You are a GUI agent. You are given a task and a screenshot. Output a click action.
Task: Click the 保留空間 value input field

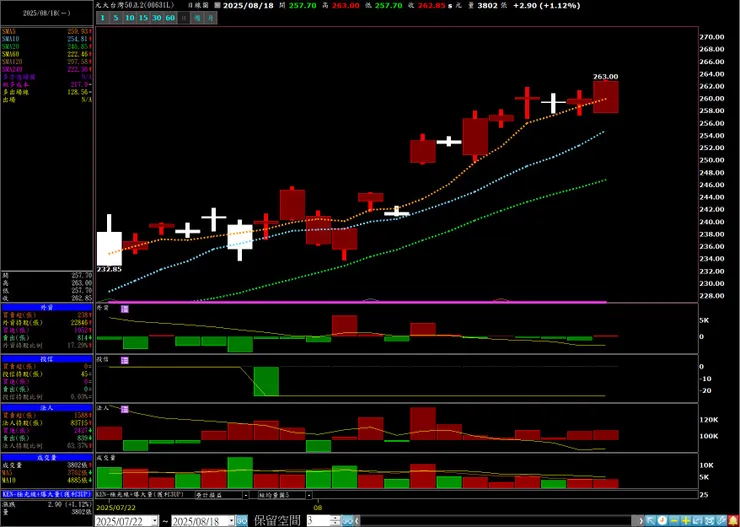tap(319, 521)
